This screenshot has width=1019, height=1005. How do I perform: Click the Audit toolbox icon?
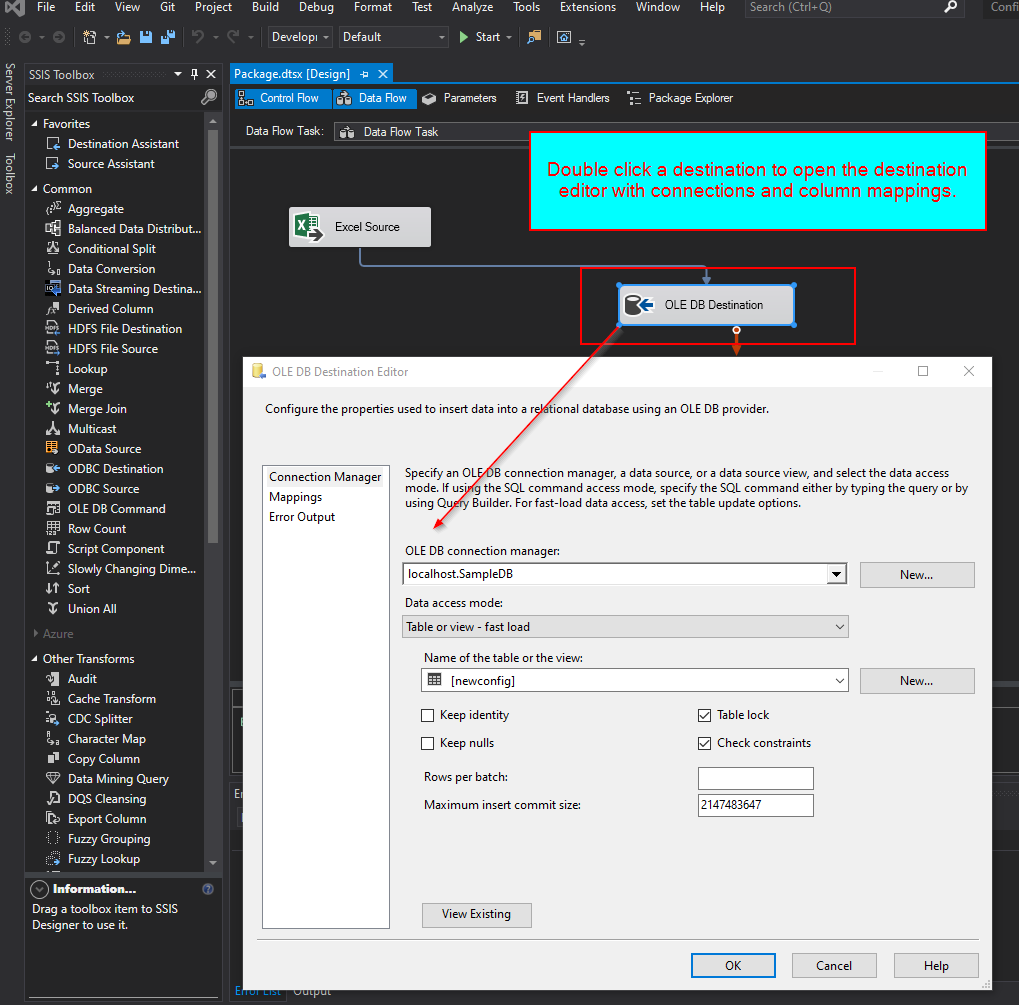(53, 678)
